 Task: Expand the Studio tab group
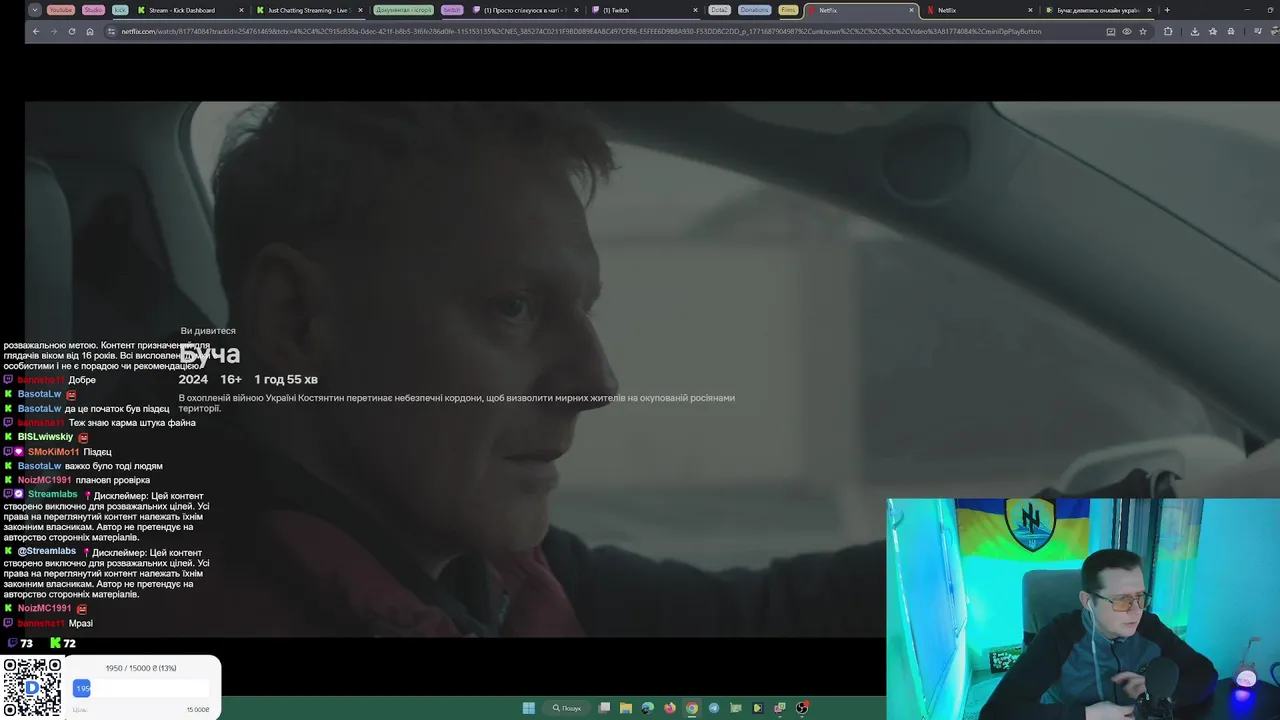93,10
